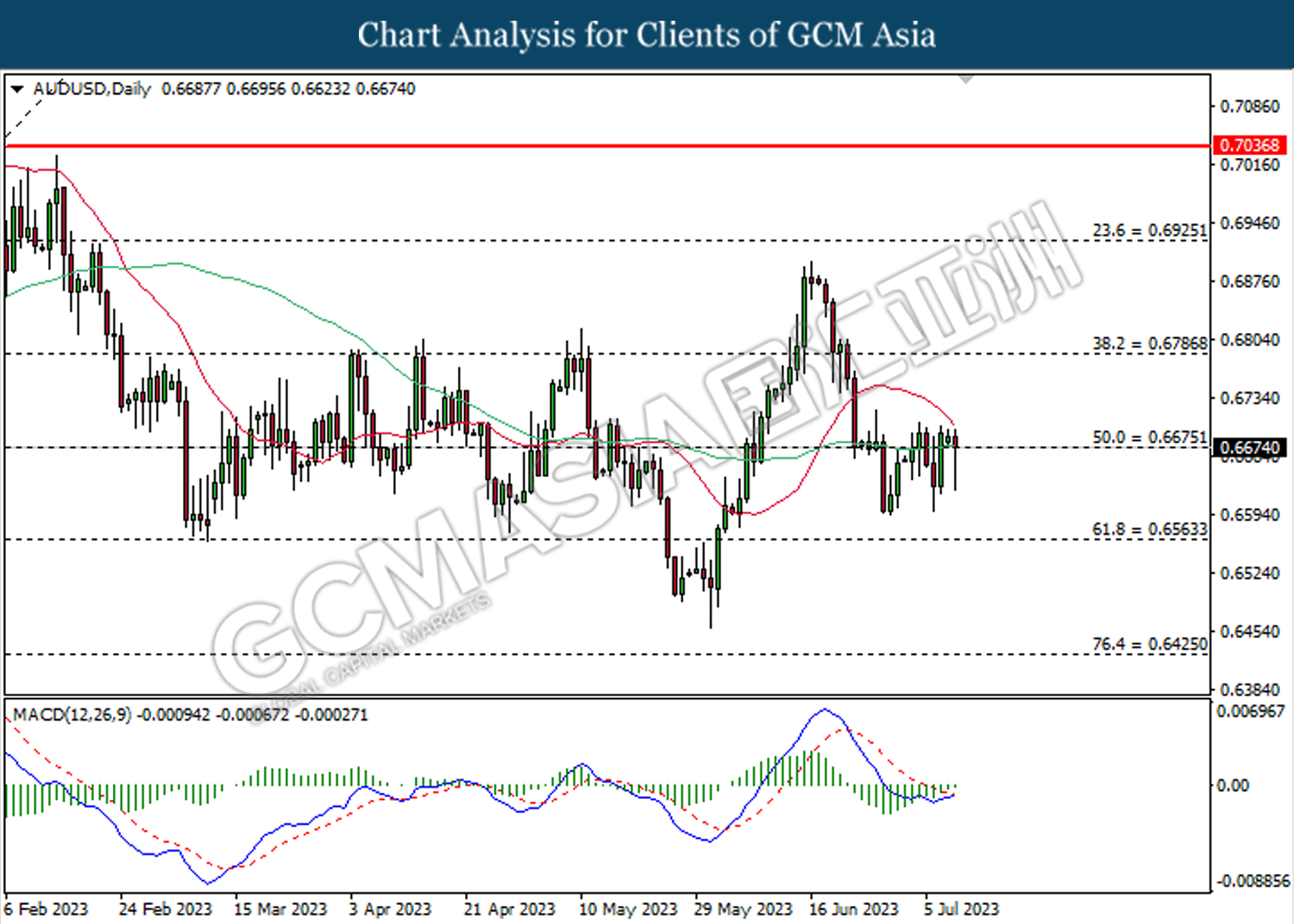The height and width of the screenshot is (924, 1294).
Task: Click the 0.69460 price axis value
Action: coord(1249,223)
